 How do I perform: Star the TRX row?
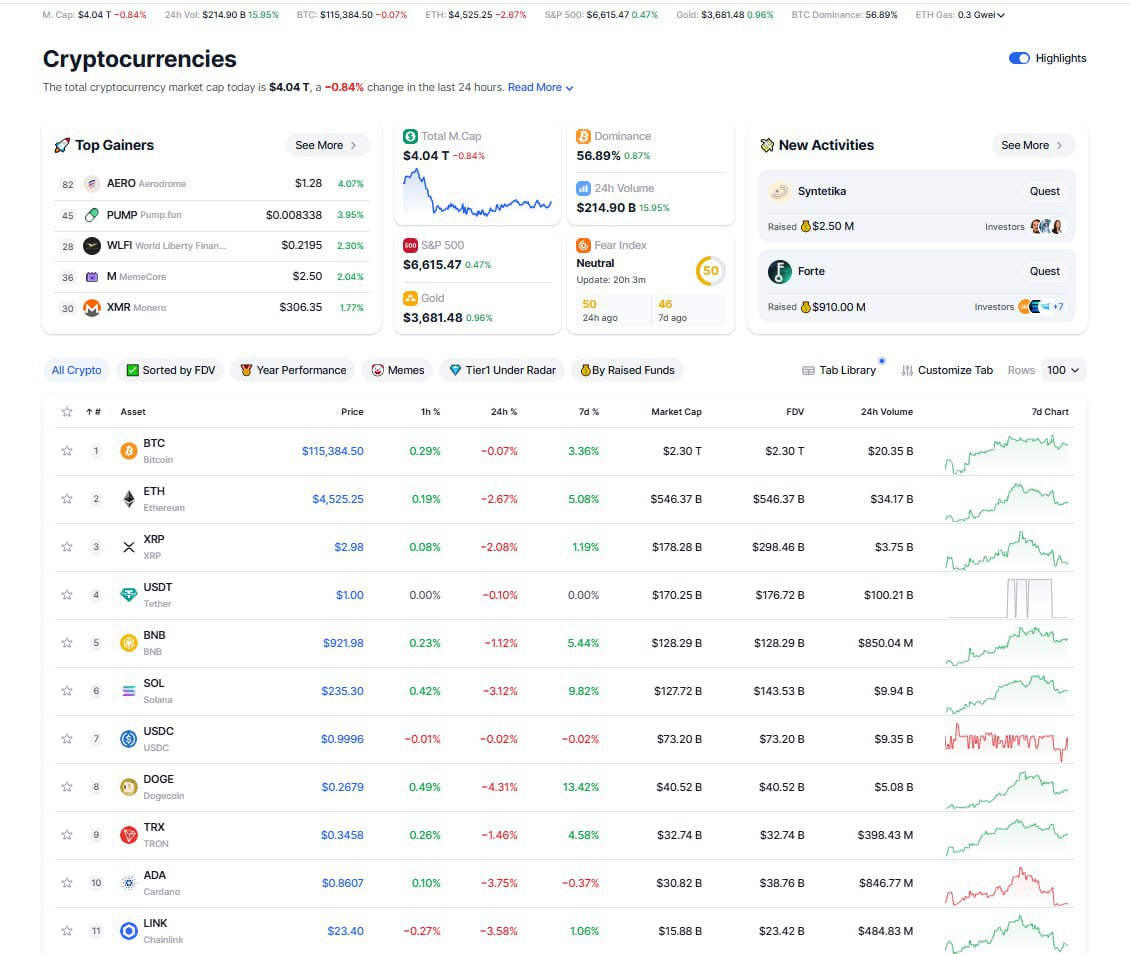click(x=67, y=835)
